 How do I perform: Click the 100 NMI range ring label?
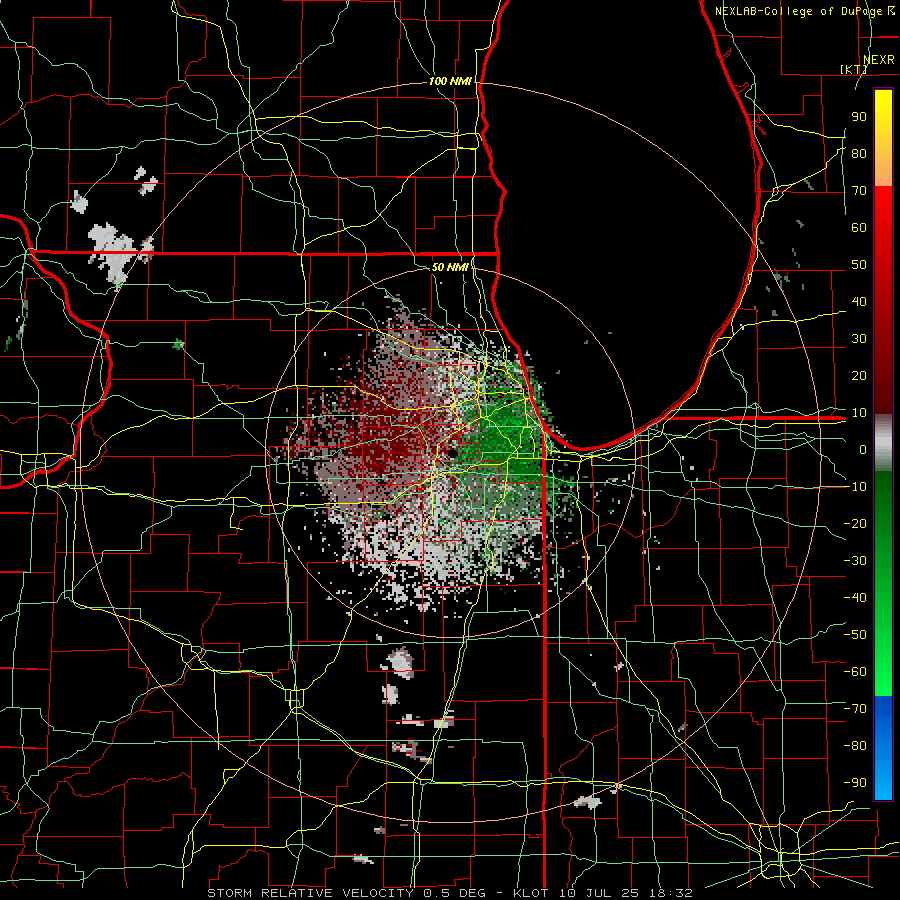(x=450, y=82)
